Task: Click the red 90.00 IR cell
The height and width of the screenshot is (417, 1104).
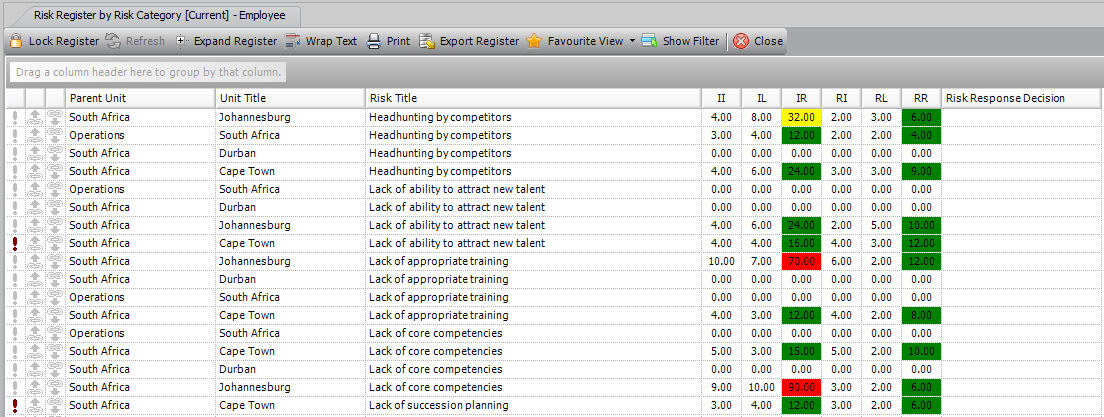Action: pyautogui.click(x=801, y=387)
